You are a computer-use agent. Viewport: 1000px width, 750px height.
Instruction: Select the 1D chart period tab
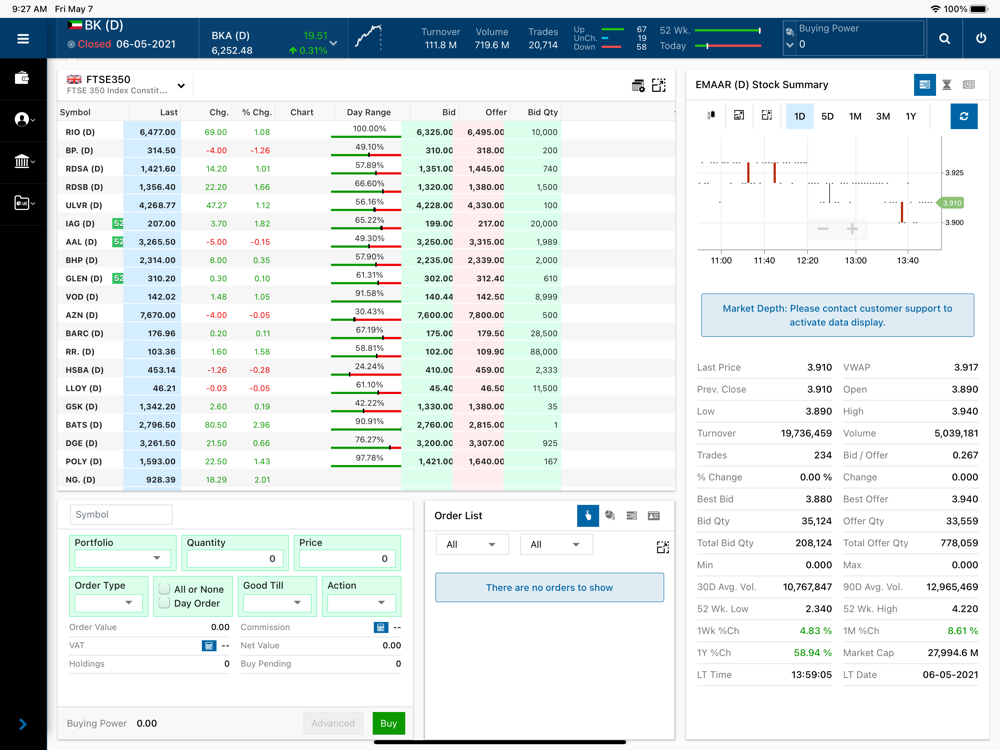coord(800,116)
